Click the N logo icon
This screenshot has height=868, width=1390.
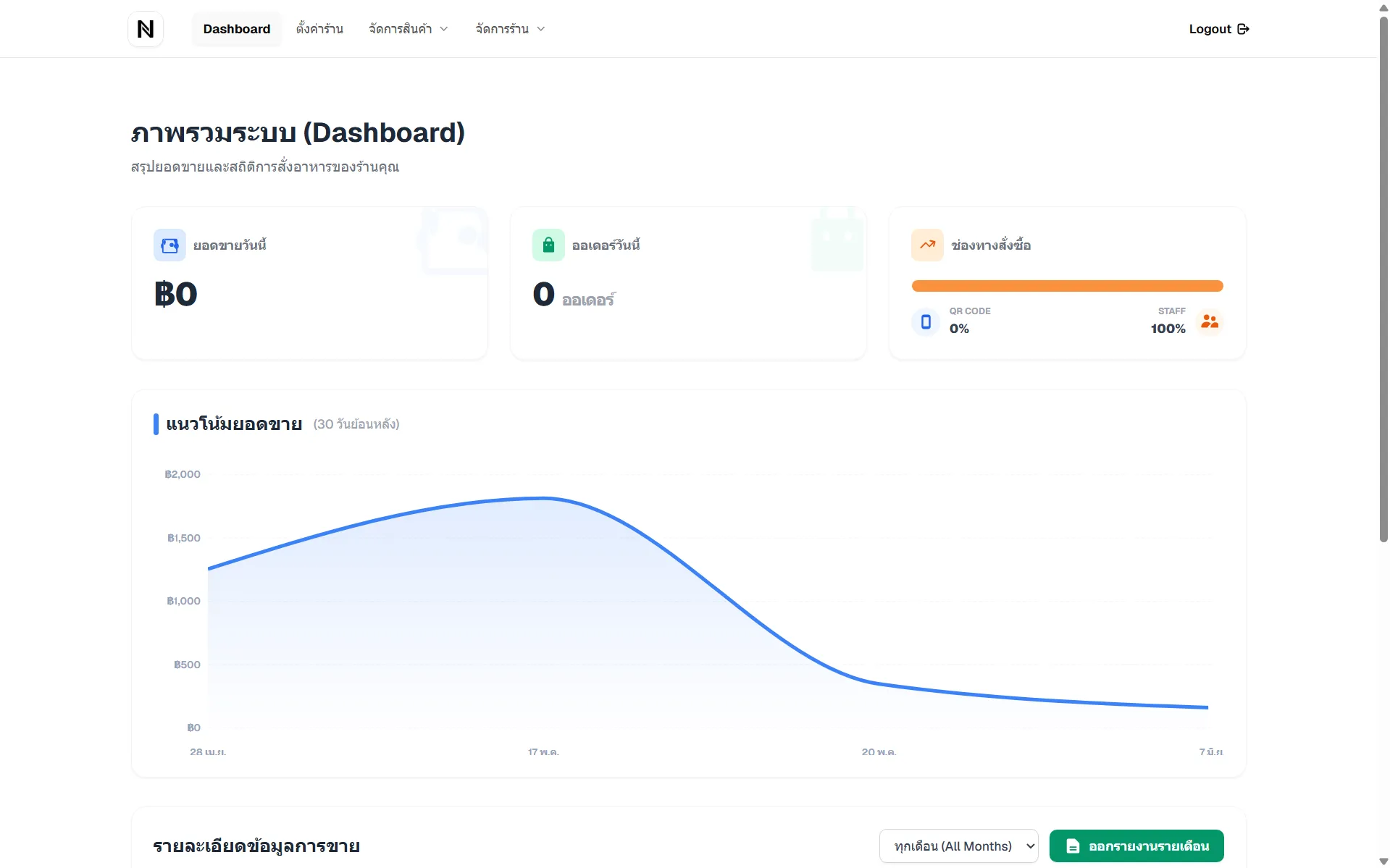[x=146, y=29]
